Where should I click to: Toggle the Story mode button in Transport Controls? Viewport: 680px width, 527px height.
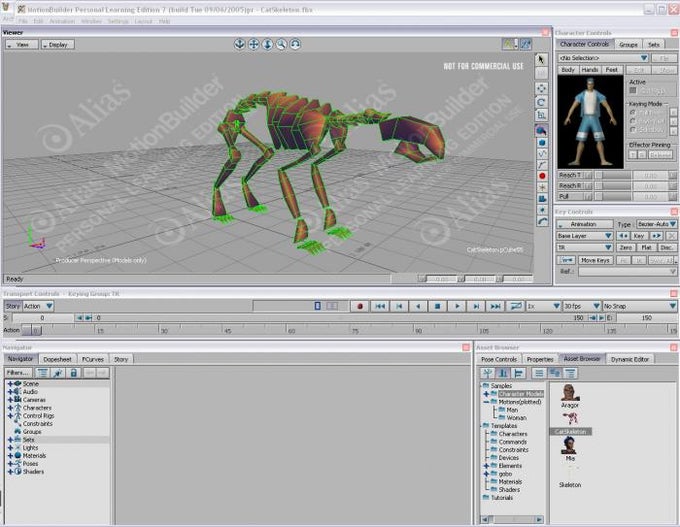pos(13,306)
